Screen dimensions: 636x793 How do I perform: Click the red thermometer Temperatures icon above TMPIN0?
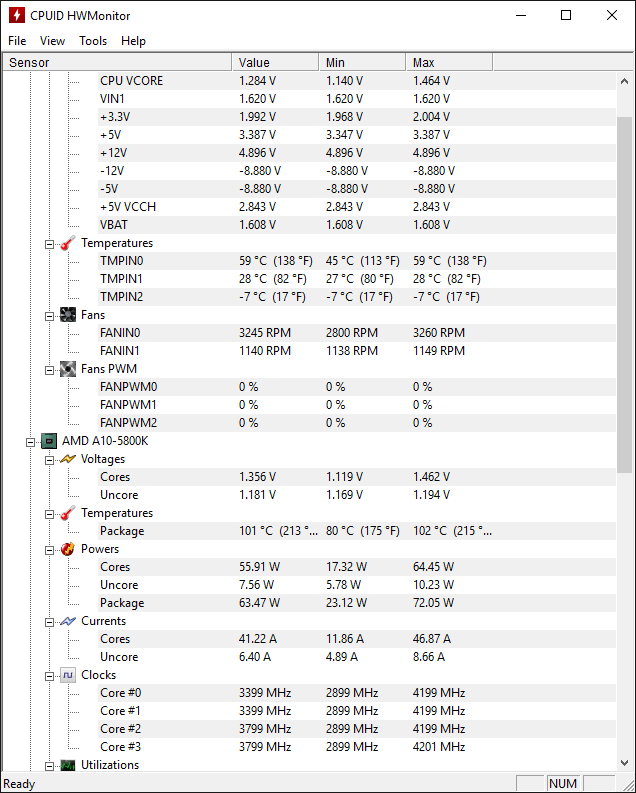(x=68, y=243)
